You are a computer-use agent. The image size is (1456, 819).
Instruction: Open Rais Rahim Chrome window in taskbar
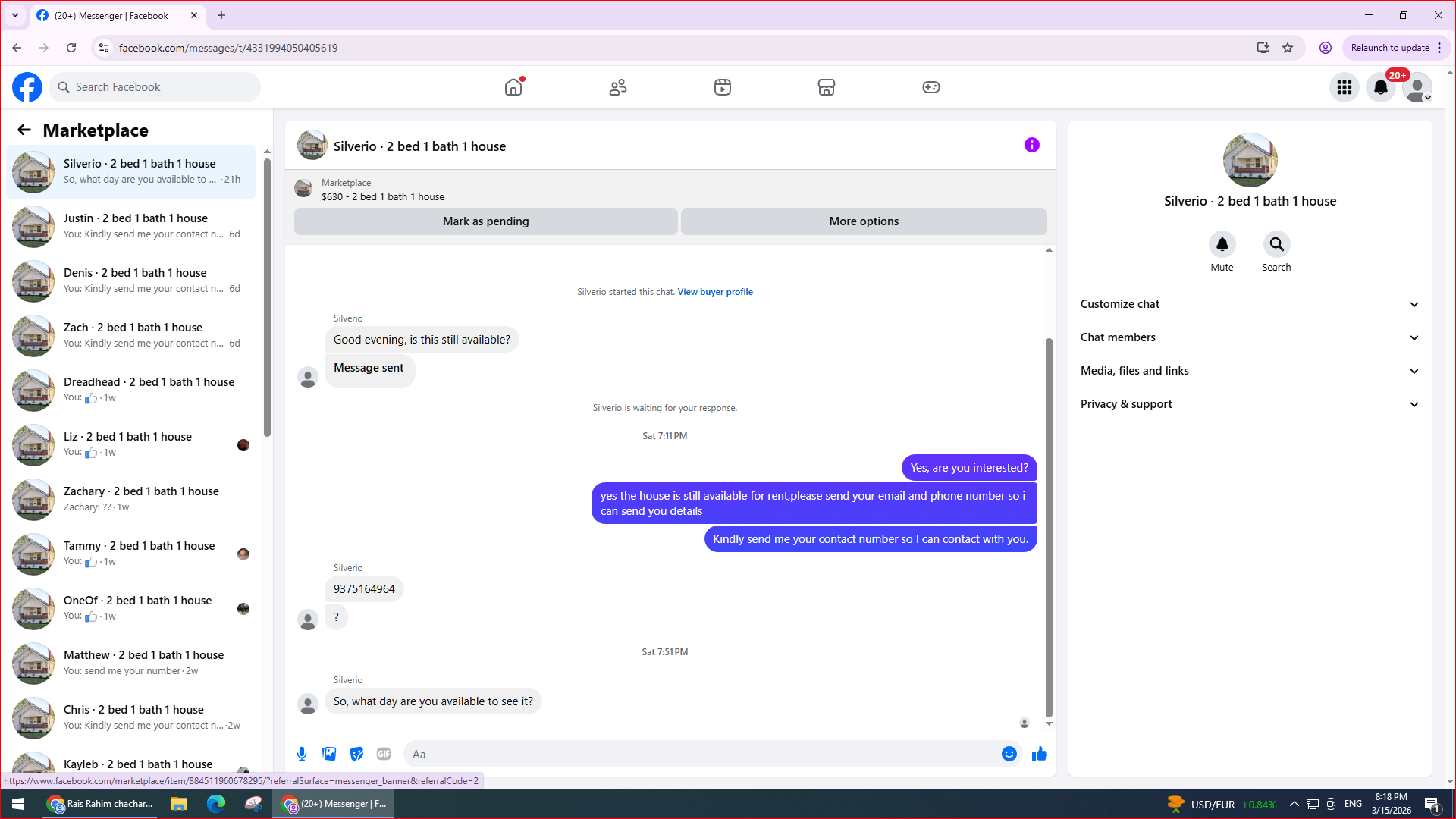pyautogui.click(x=100, y=804)
